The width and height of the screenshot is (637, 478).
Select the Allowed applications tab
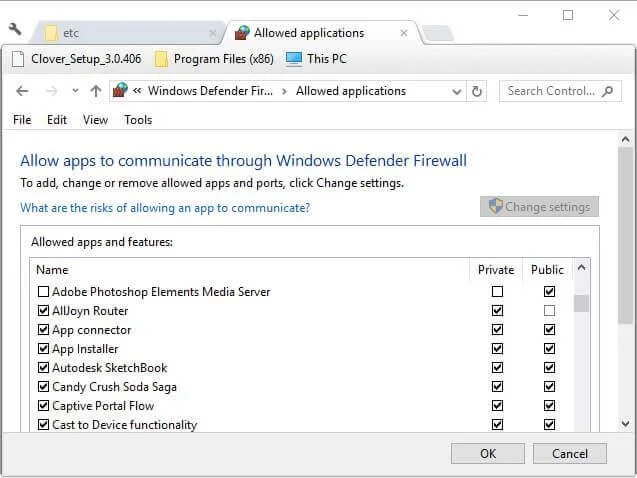coord(322,32)
